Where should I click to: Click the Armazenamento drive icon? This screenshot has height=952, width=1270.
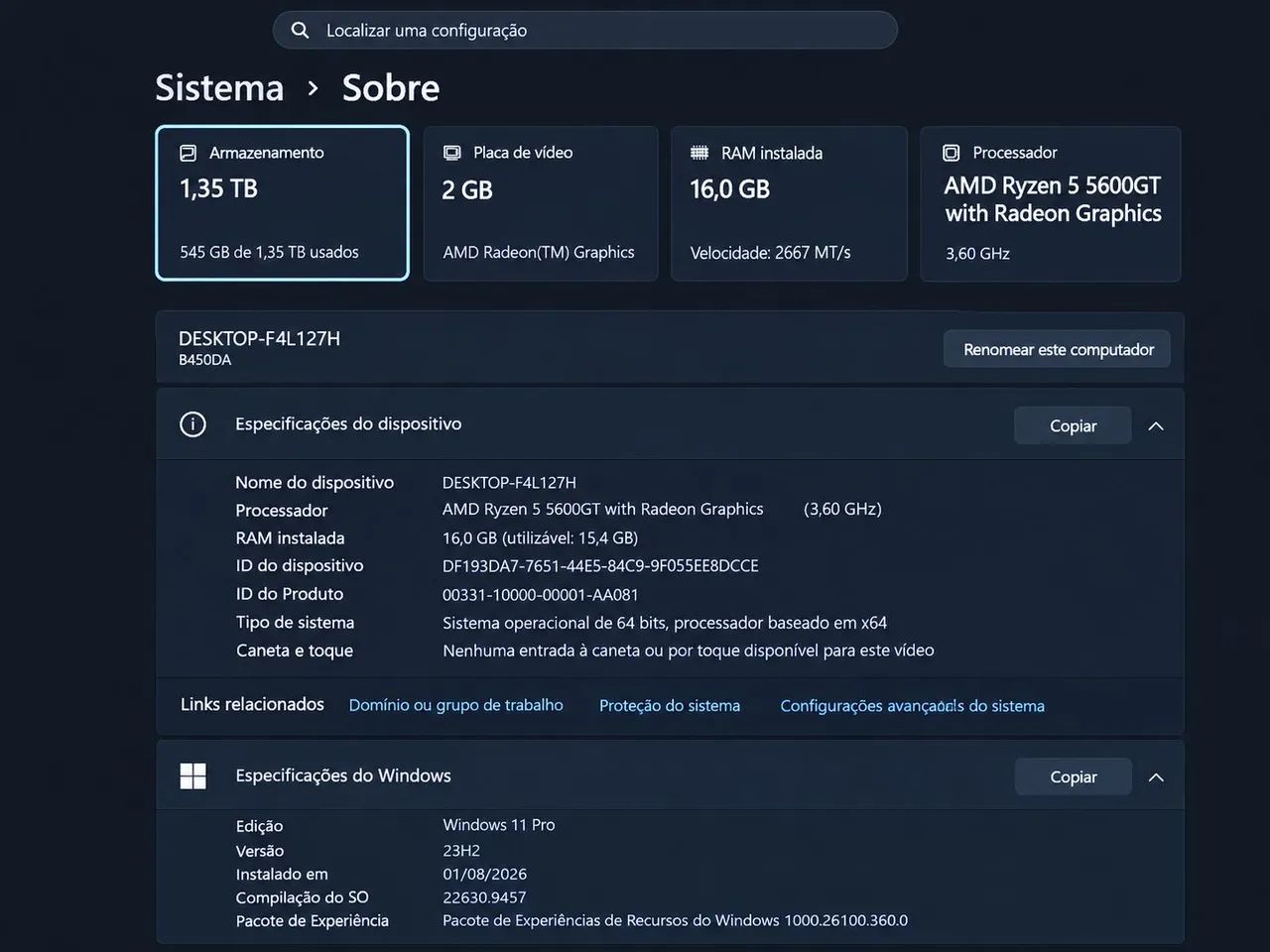[x=188, y=153]
